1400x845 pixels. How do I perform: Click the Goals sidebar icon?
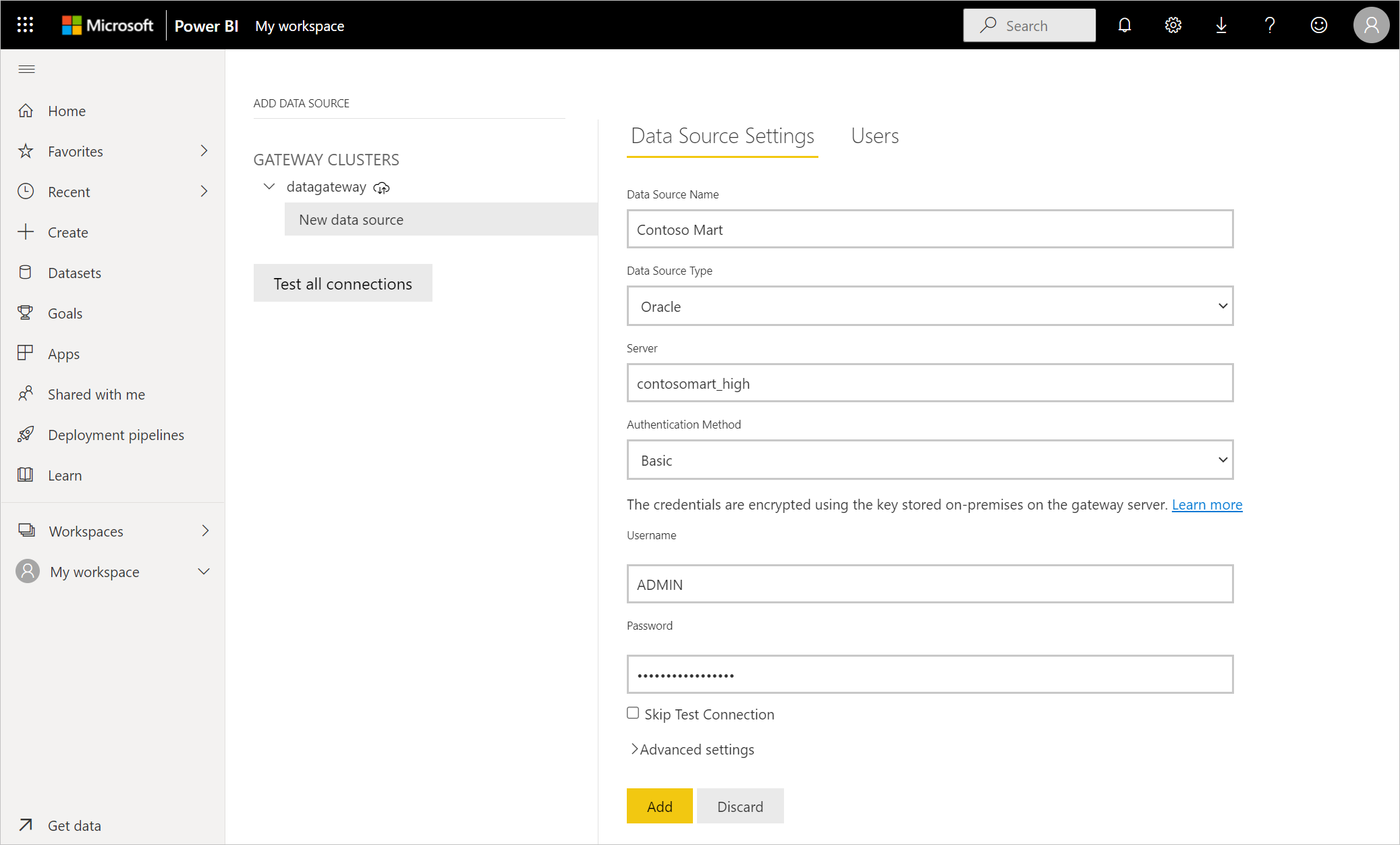point(26,312)
